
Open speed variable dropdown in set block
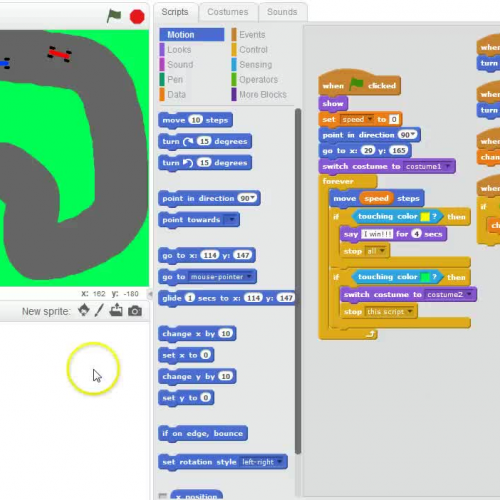[370, 119]
